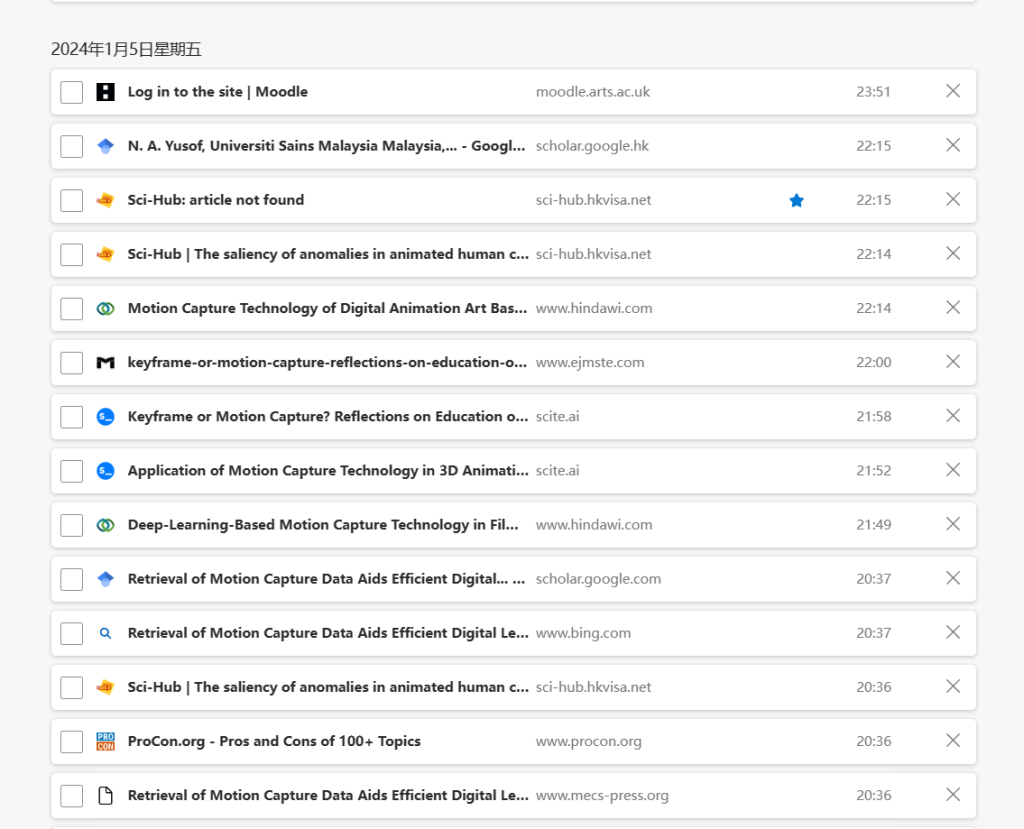Select the checkbox for N. A. Yusof Google Scholar

click(72, 146)
